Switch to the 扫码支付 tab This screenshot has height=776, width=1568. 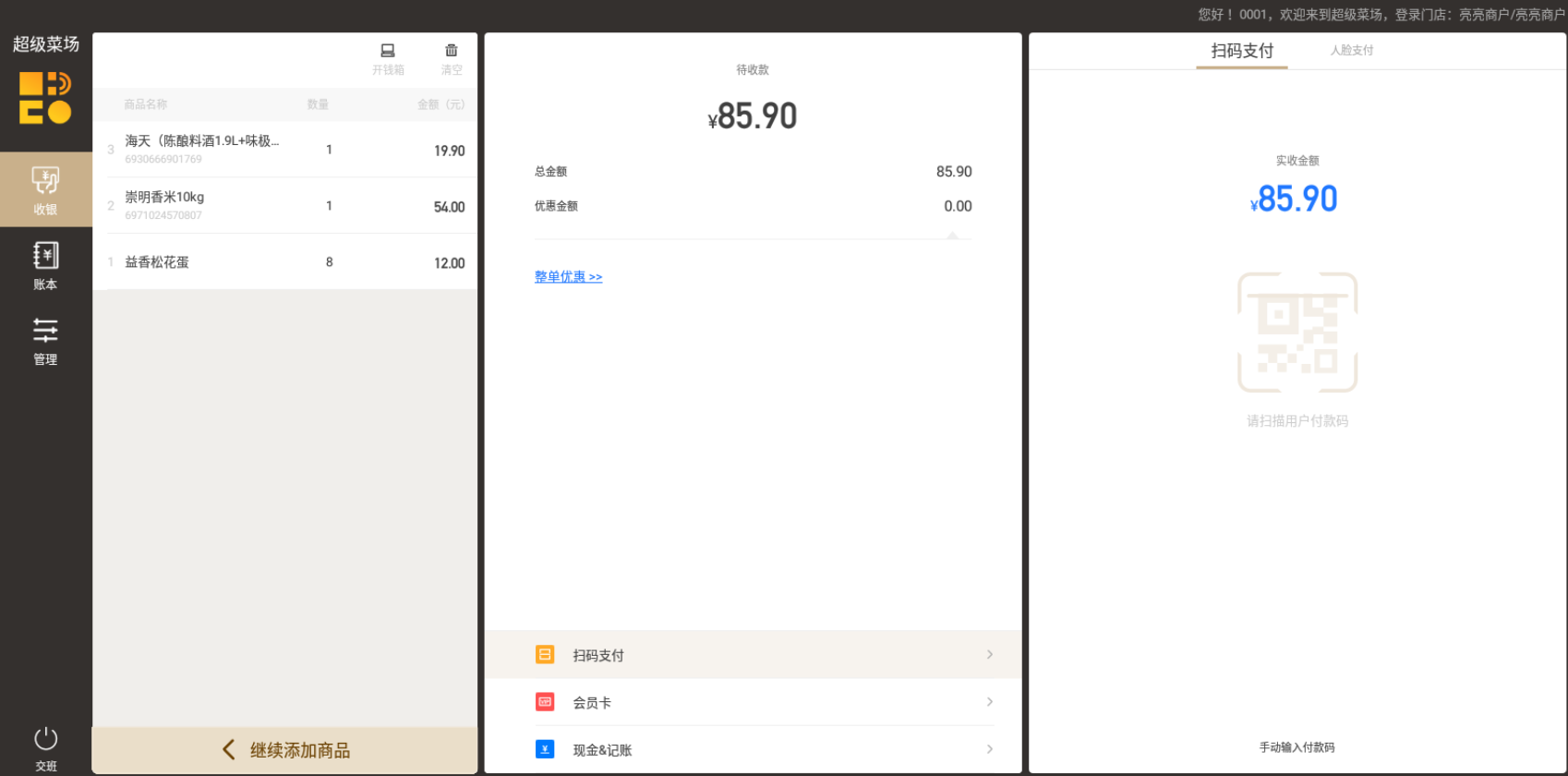coord(1242,51)
